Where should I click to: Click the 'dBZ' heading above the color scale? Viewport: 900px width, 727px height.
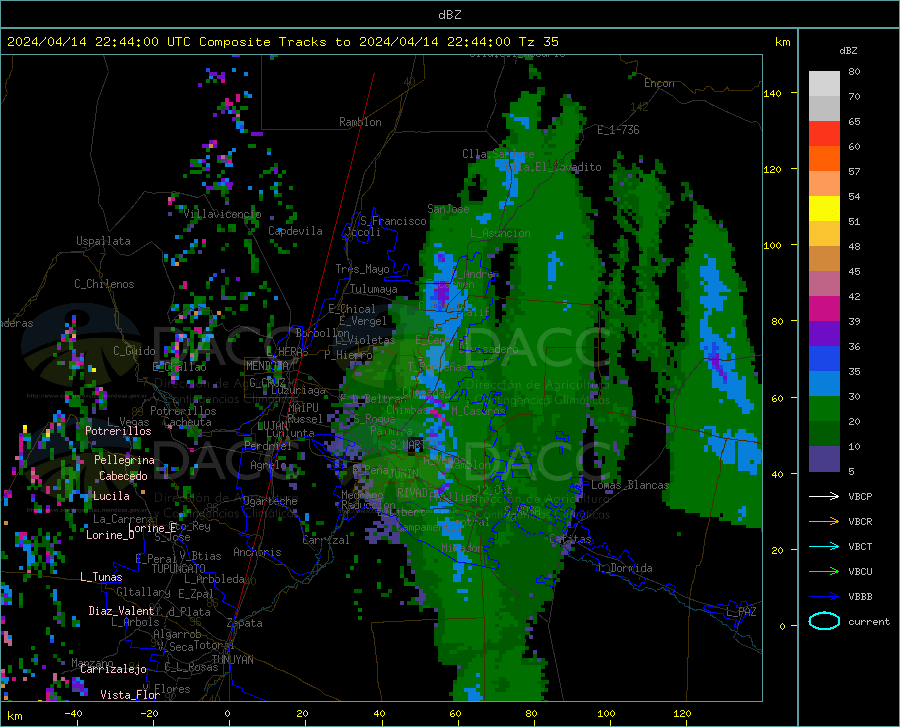[x=848, y=50]
